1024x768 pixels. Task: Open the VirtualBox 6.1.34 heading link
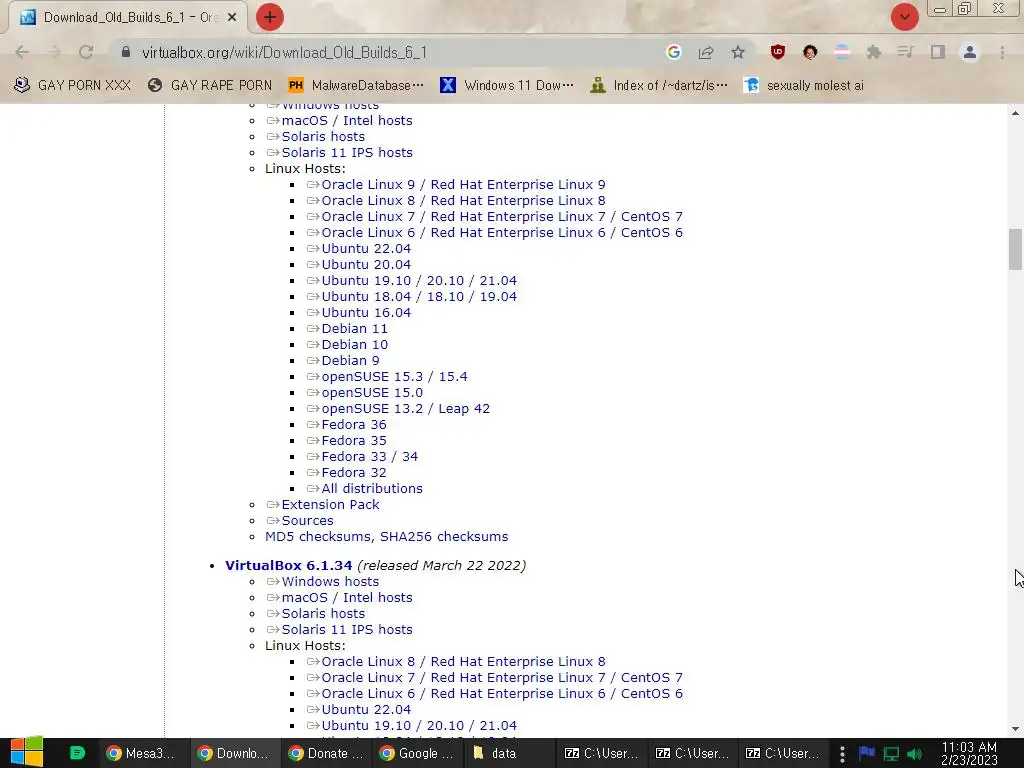click(x=289, y=566)
